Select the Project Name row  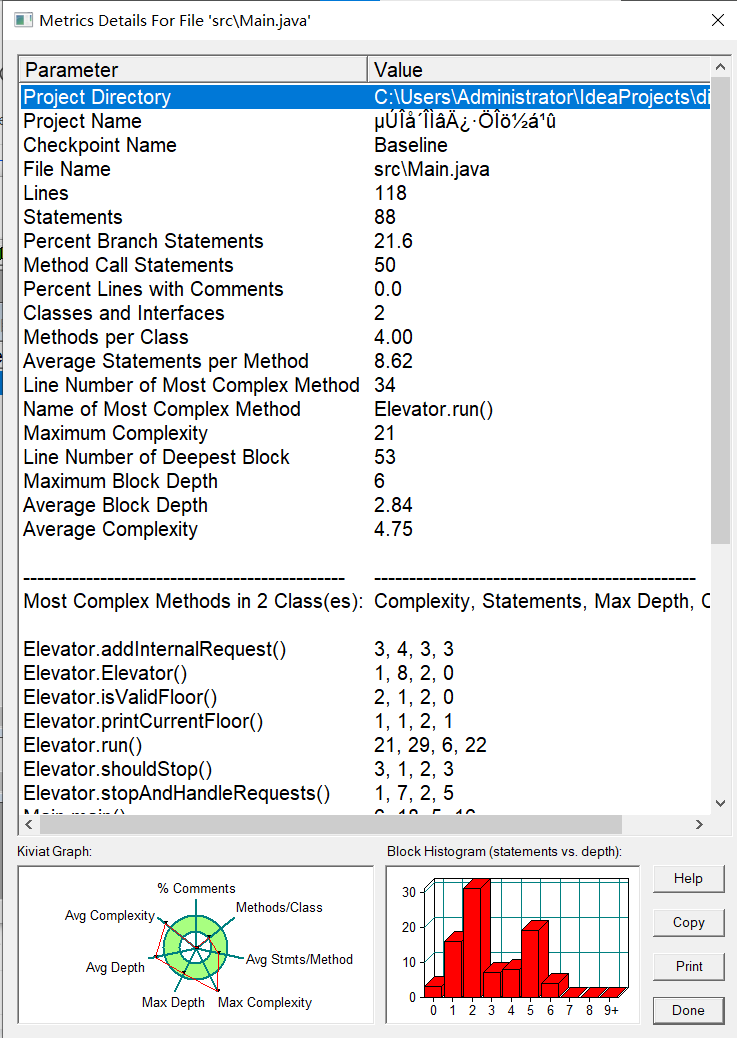[x=365, y=121]
